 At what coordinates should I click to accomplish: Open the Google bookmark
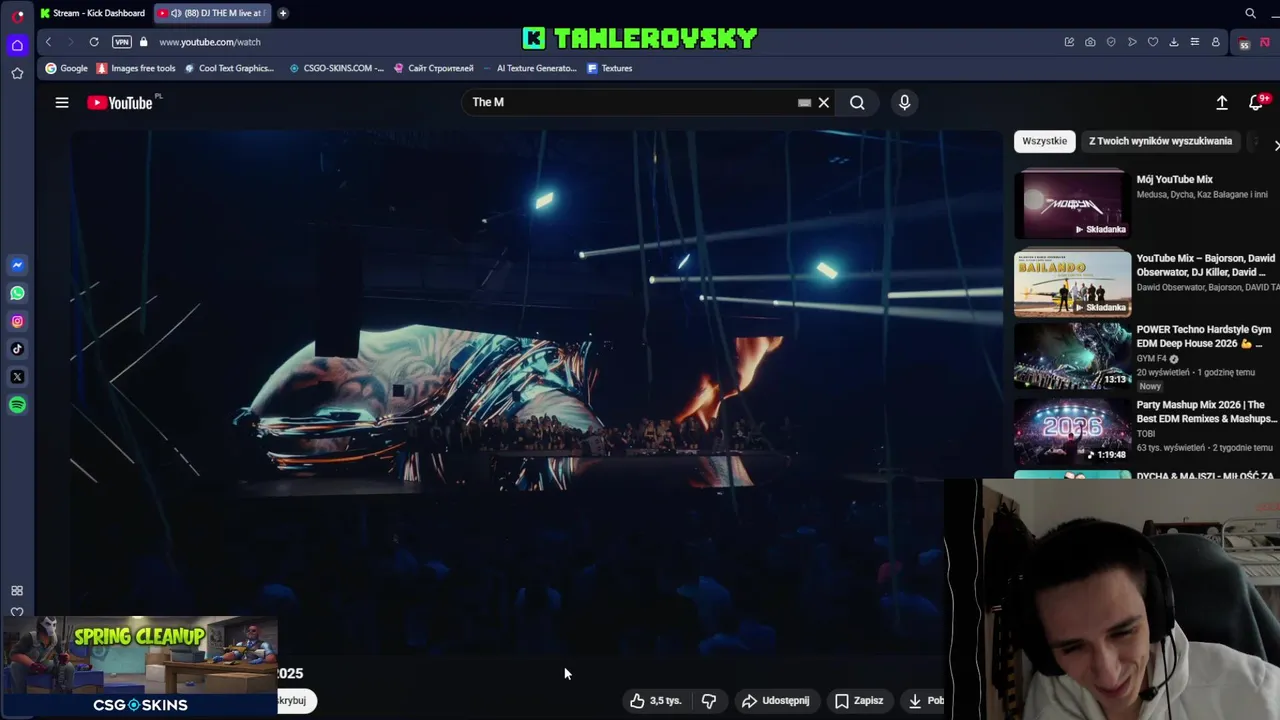tap(66, 68)
